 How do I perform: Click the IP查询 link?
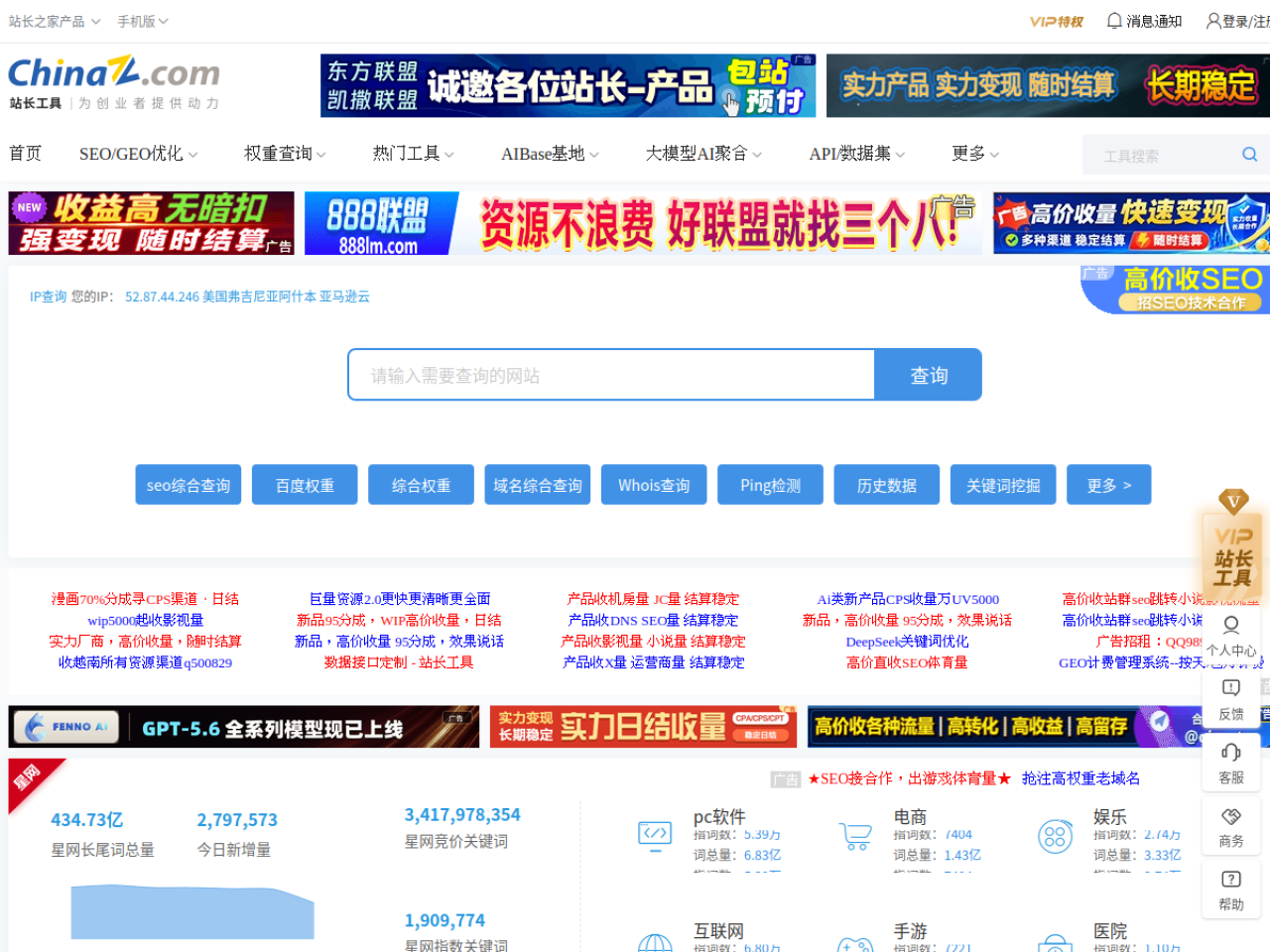click(x=49, y=297)
